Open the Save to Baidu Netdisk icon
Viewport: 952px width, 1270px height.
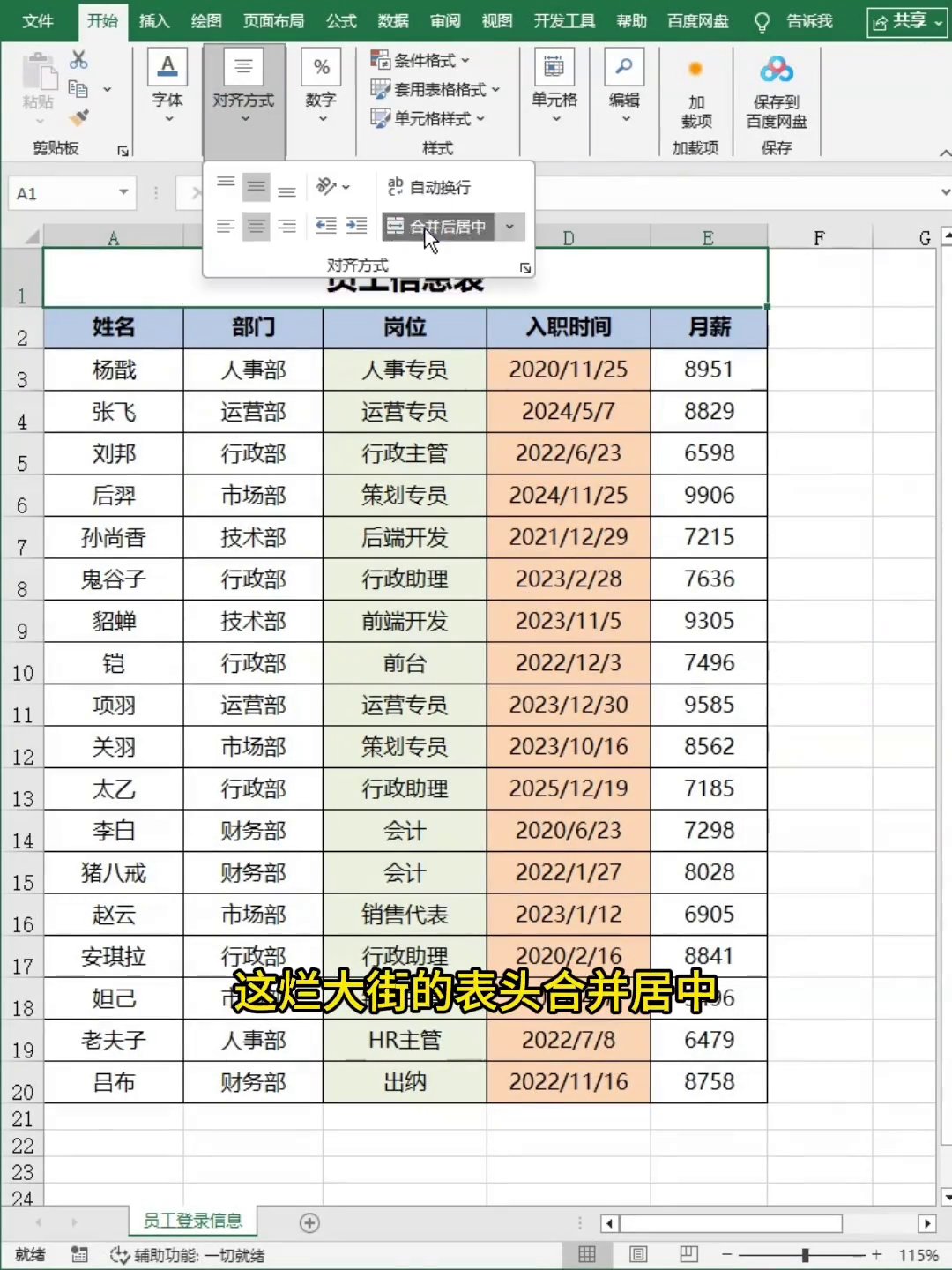777,92
